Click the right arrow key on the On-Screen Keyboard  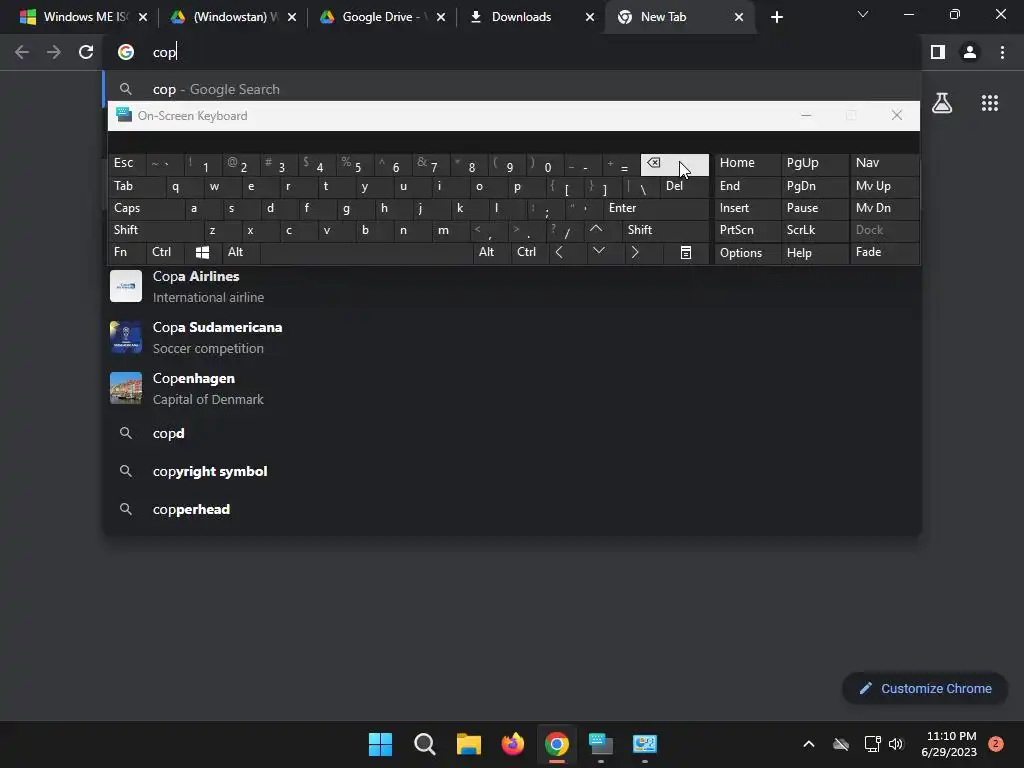(635, 252)
